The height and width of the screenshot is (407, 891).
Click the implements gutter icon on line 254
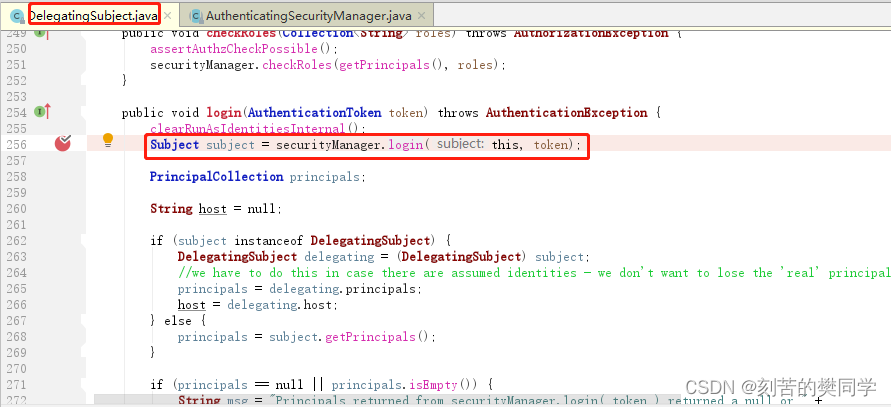pos(43,112)
